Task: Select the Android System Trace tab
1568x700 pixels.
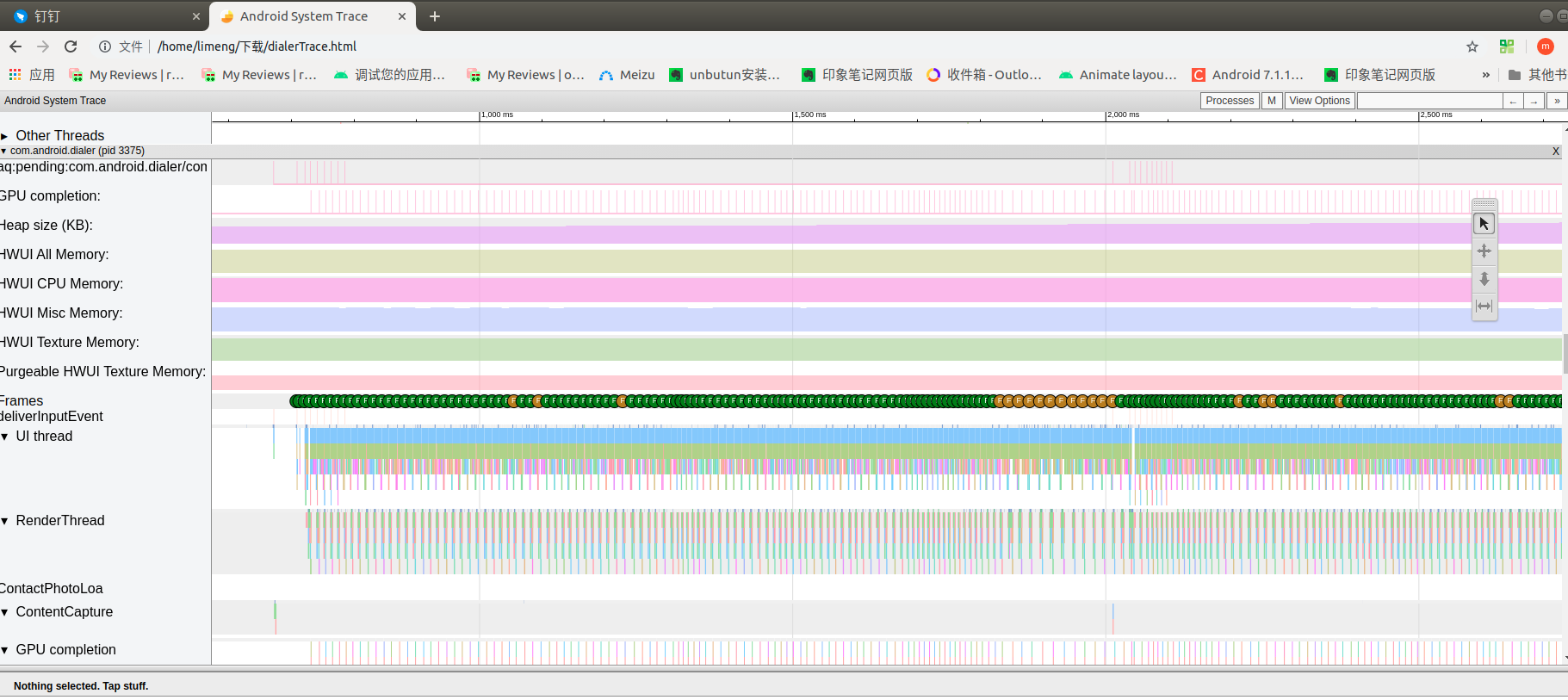Action: 313,16
